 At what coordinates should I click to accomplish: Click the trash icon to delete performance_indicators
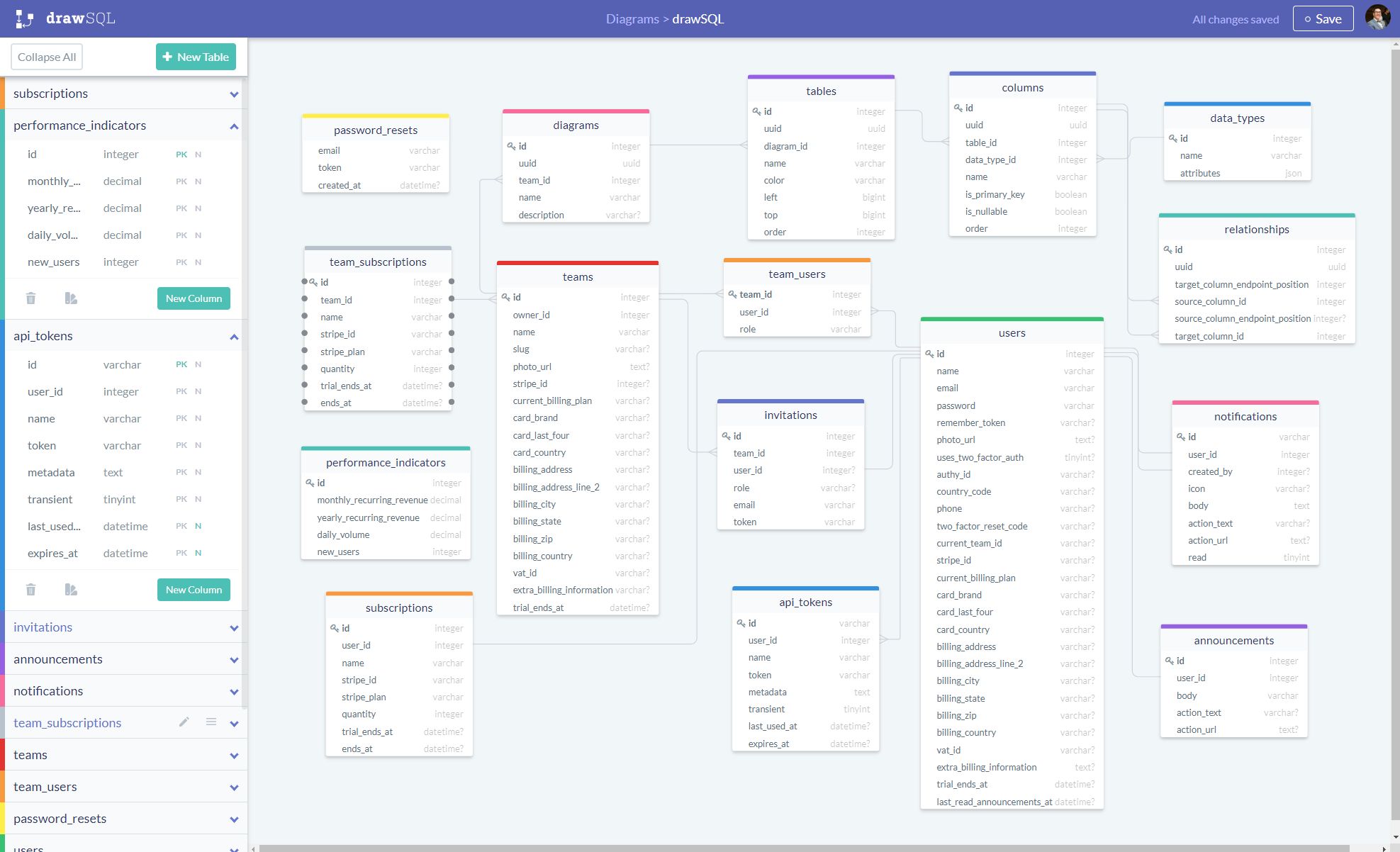(x=30, y=298)
